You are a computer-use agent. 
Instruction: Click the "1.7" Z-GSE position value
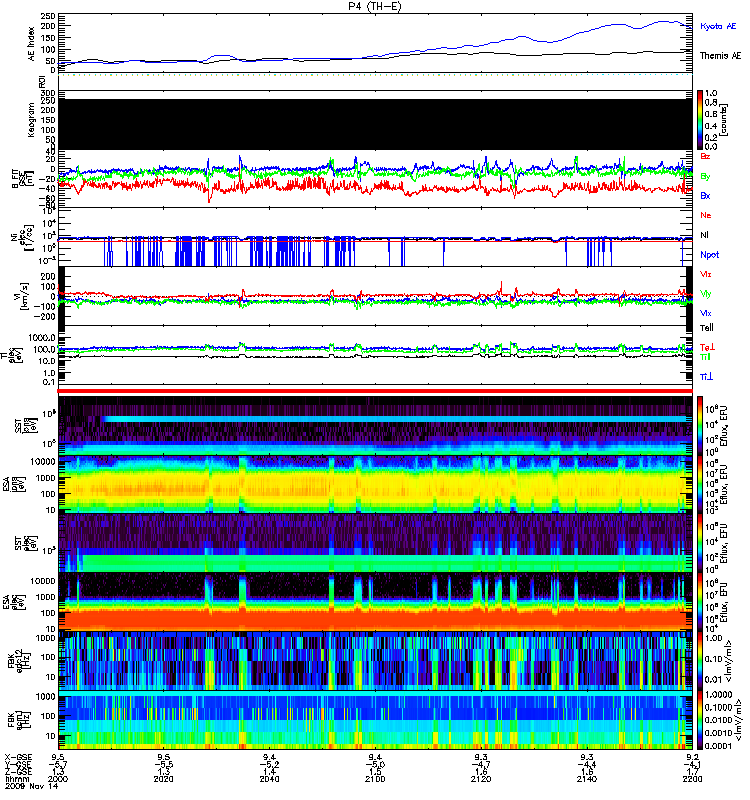pos(692,772)
